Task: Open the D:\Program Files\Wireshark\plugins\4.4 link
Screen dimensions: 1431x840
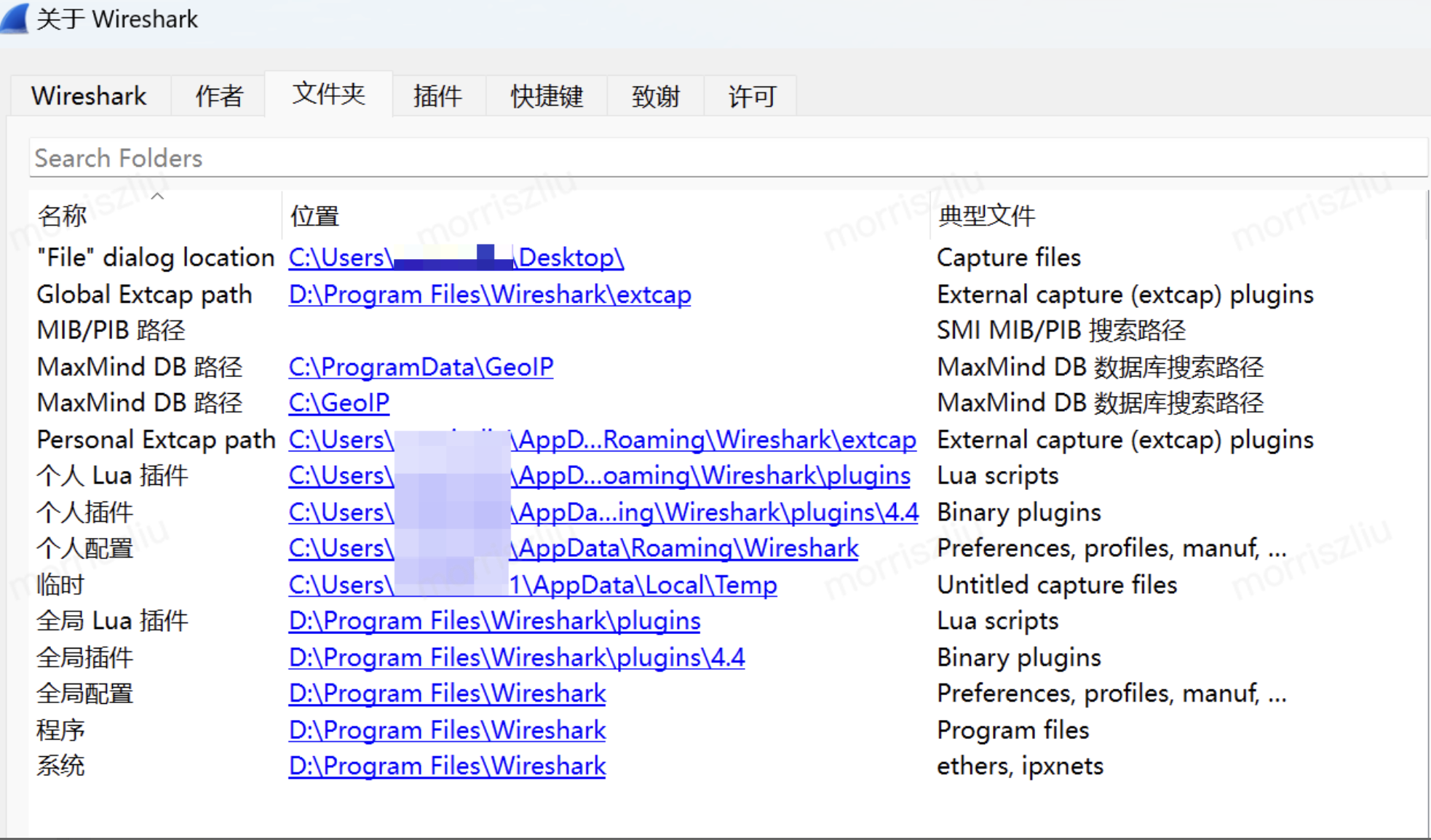Action: click(x=516, y=657)
